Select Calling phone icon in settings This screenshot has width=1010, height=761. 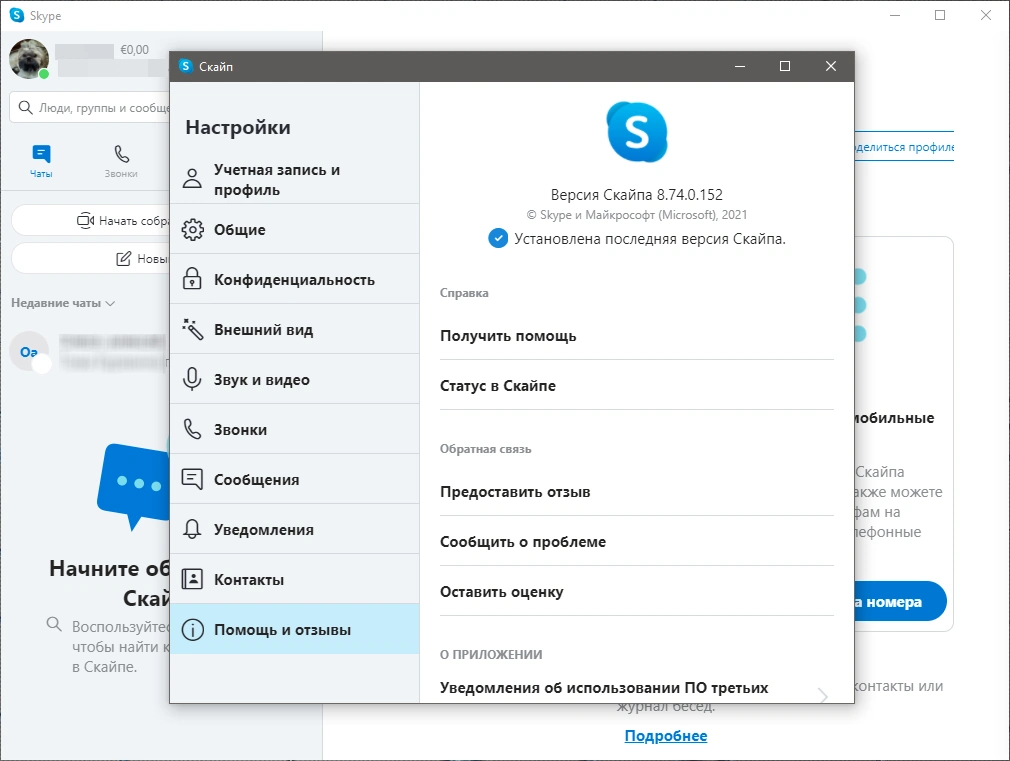tap(192, 429)
